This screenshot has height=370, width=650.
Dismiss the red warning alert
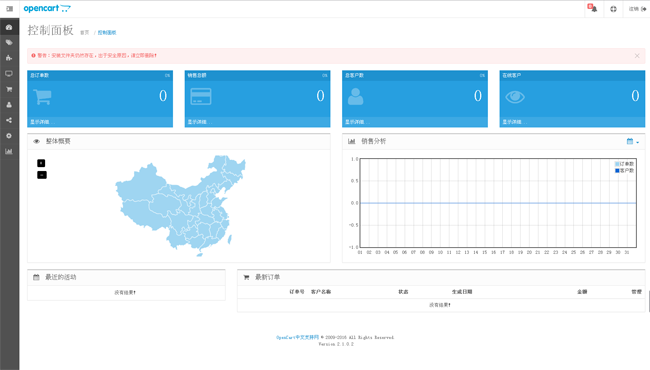click(637, 56)
